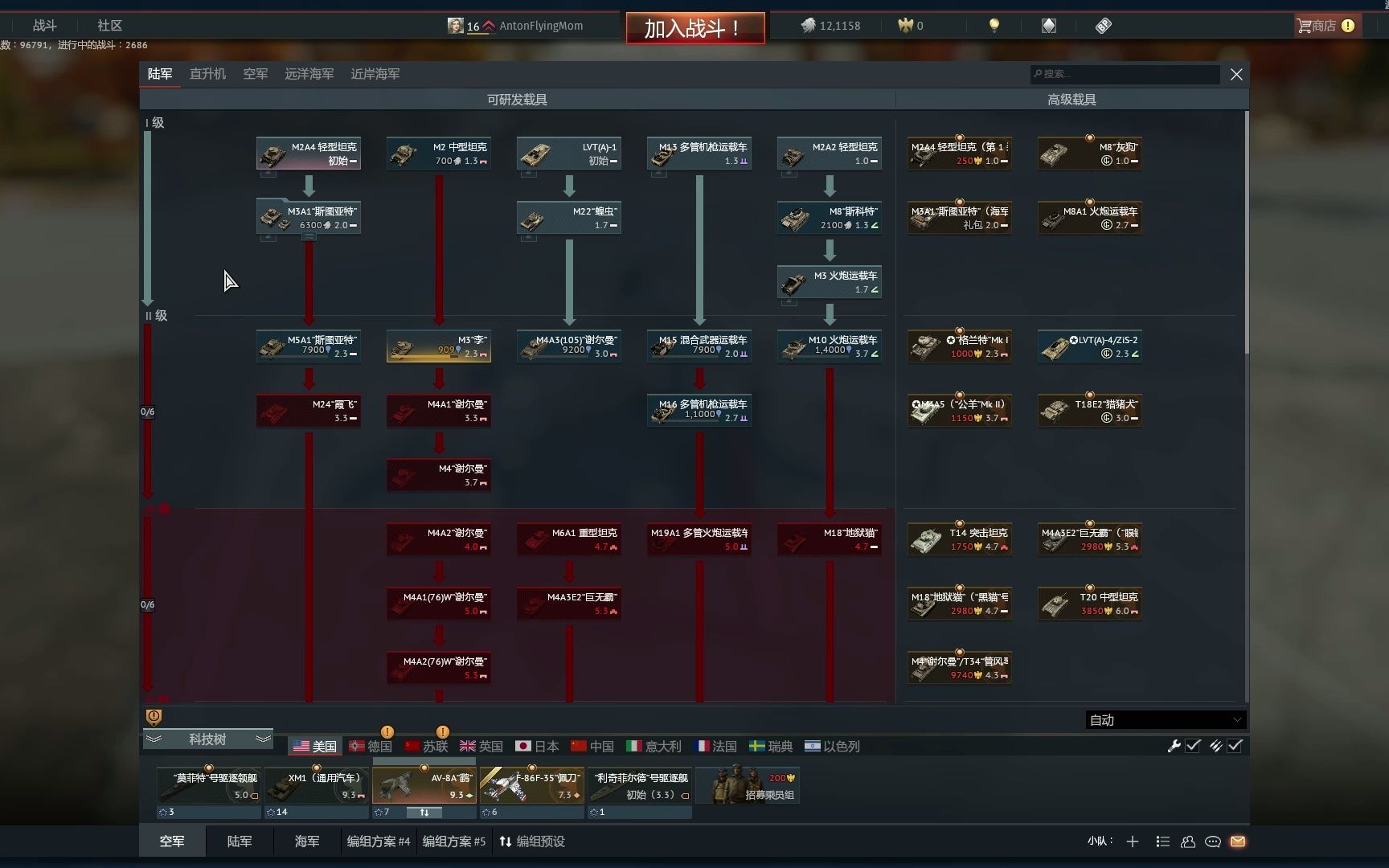The width and height of the screenshot is (1389, 868).
Task: Select the M18 地狱猫 in research tree
Action: click(x=830, y=539)
